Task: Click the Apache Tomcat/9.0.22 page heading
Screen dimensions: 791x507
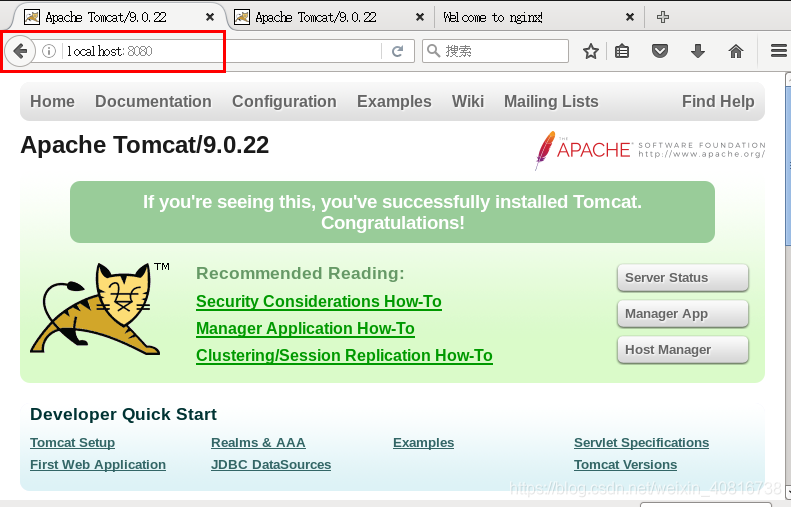Action: [144, 145]
